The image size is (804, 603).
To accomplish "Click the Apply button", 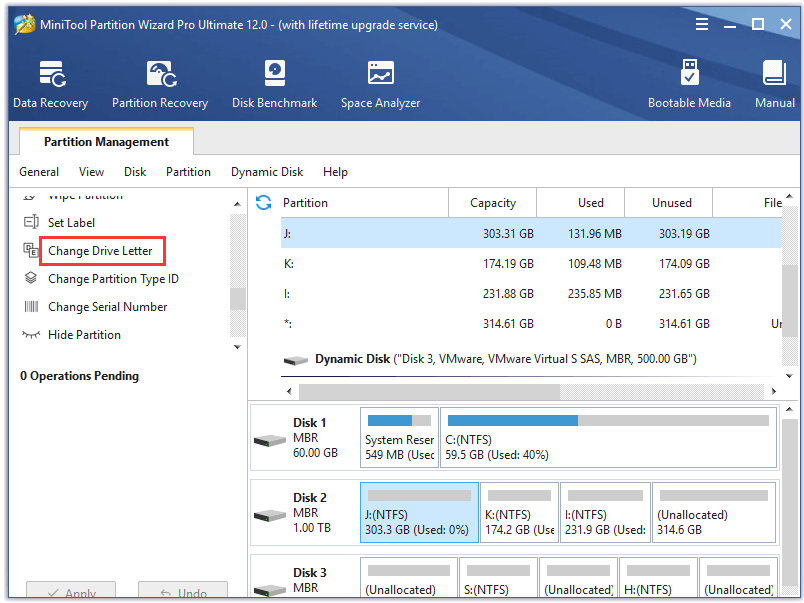I will [71, 590].
